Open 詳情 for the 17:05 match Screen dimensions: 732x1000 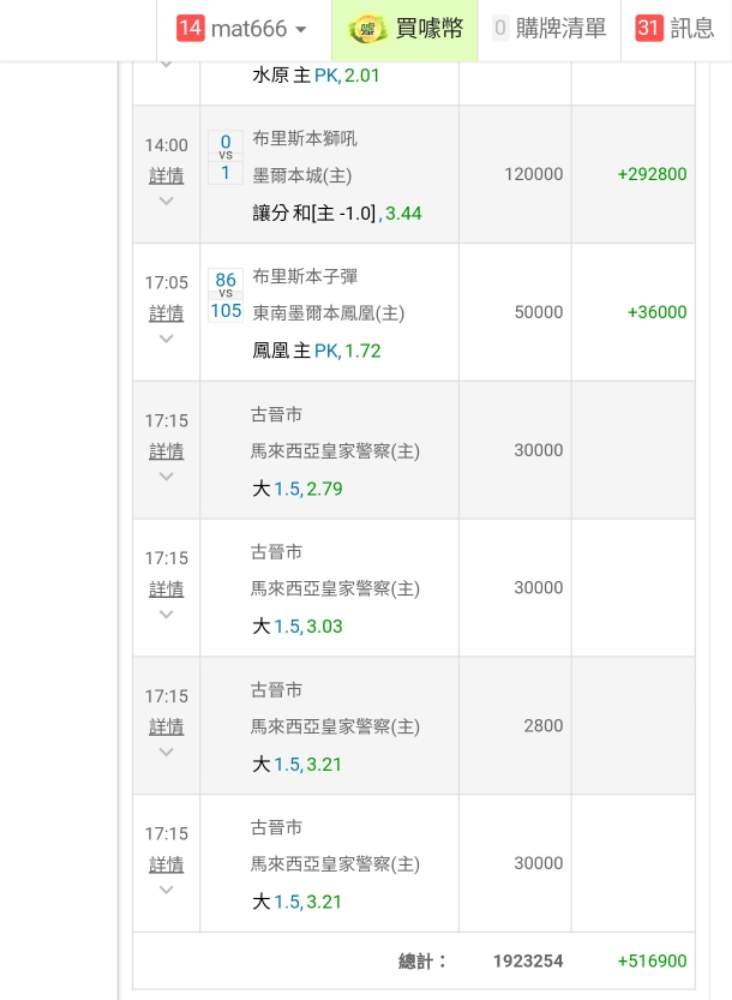tap(166, 314)
